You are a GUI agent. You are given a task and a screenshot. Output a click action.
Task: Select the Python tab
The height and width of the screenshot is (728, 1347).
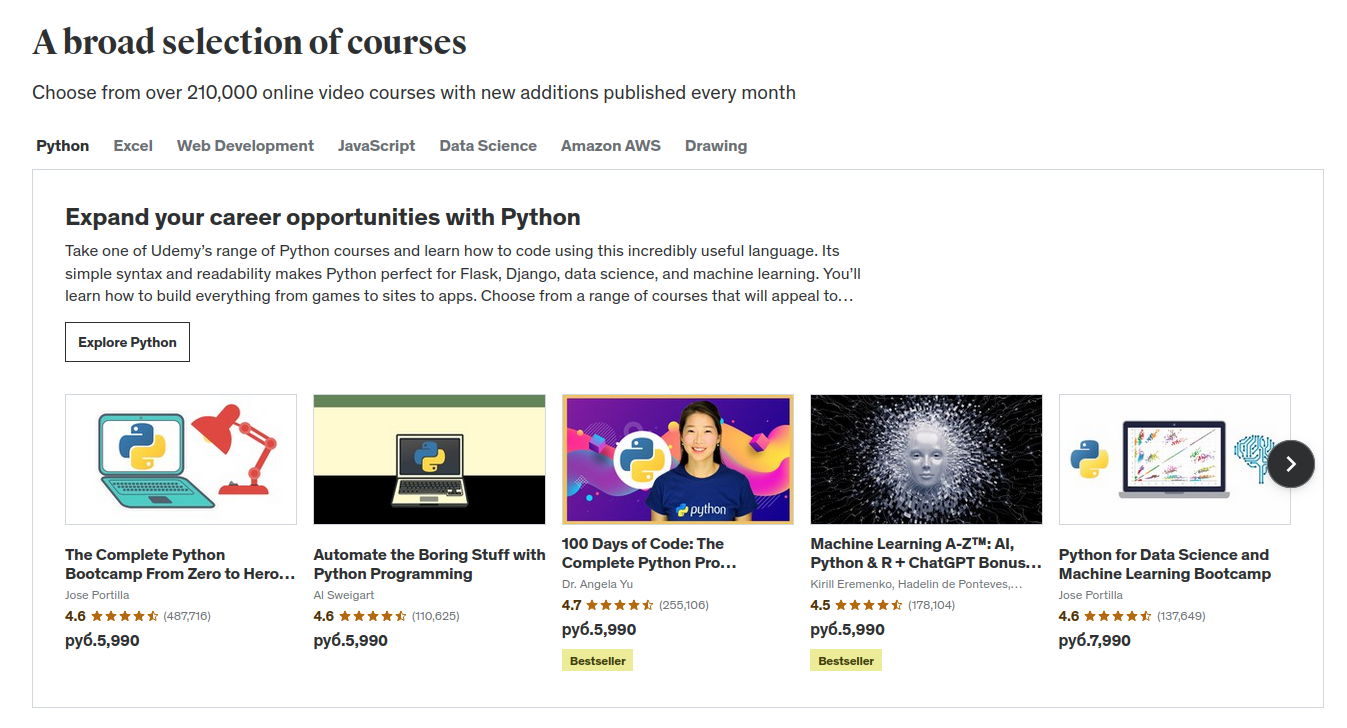click(63, 146)
